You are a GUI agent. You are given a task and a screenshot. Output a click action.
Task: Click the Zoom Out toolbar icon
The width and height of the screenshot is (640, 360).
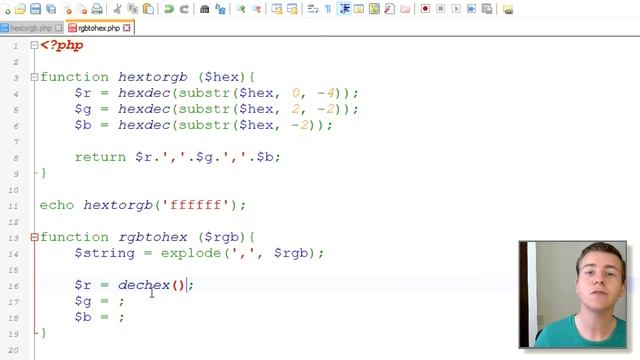(x=256, y=9)
